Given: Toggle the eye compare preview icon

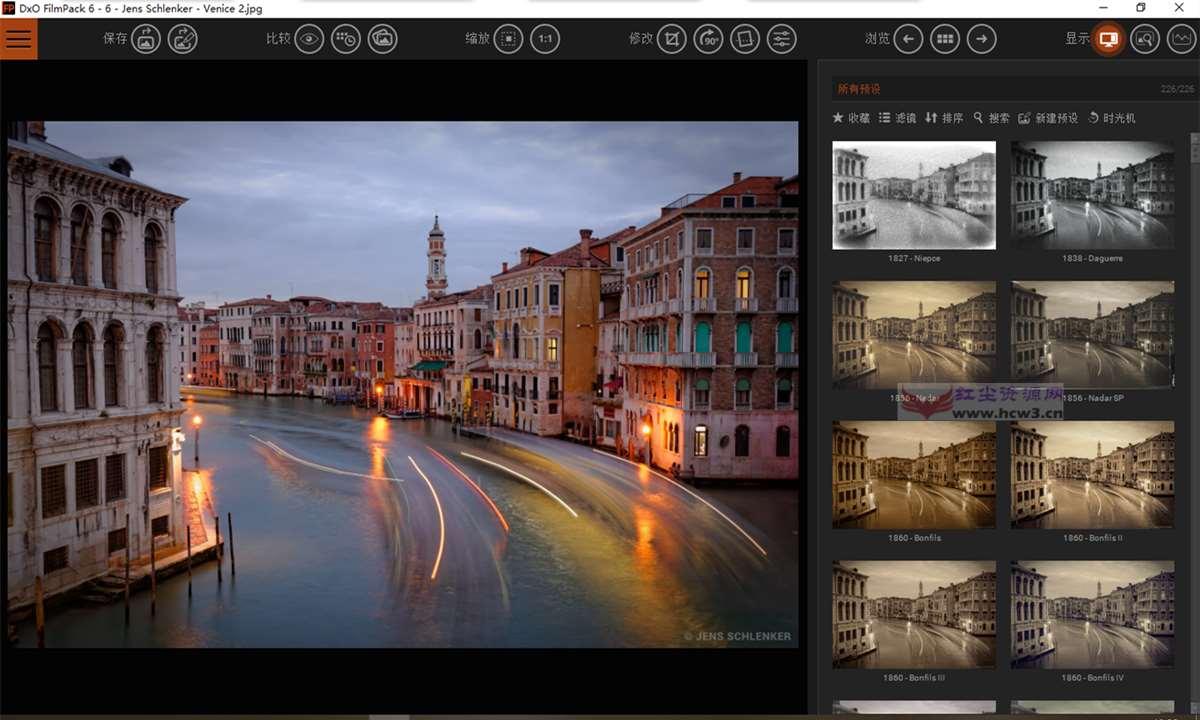Looking at the screenshot, I should [x=309, y=39].
